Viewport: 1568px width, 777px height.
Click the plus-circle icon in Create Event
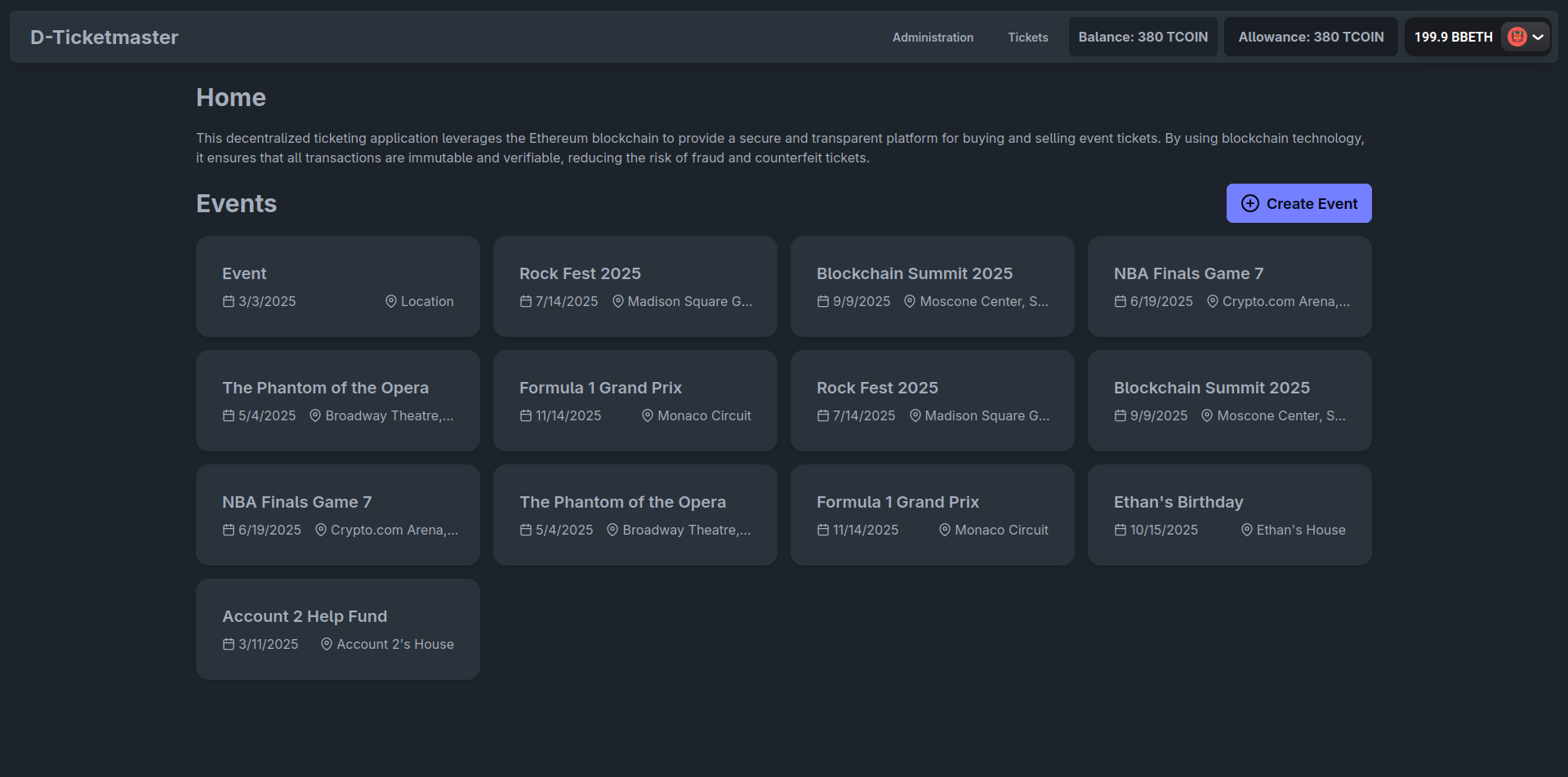coord(1249,204)
